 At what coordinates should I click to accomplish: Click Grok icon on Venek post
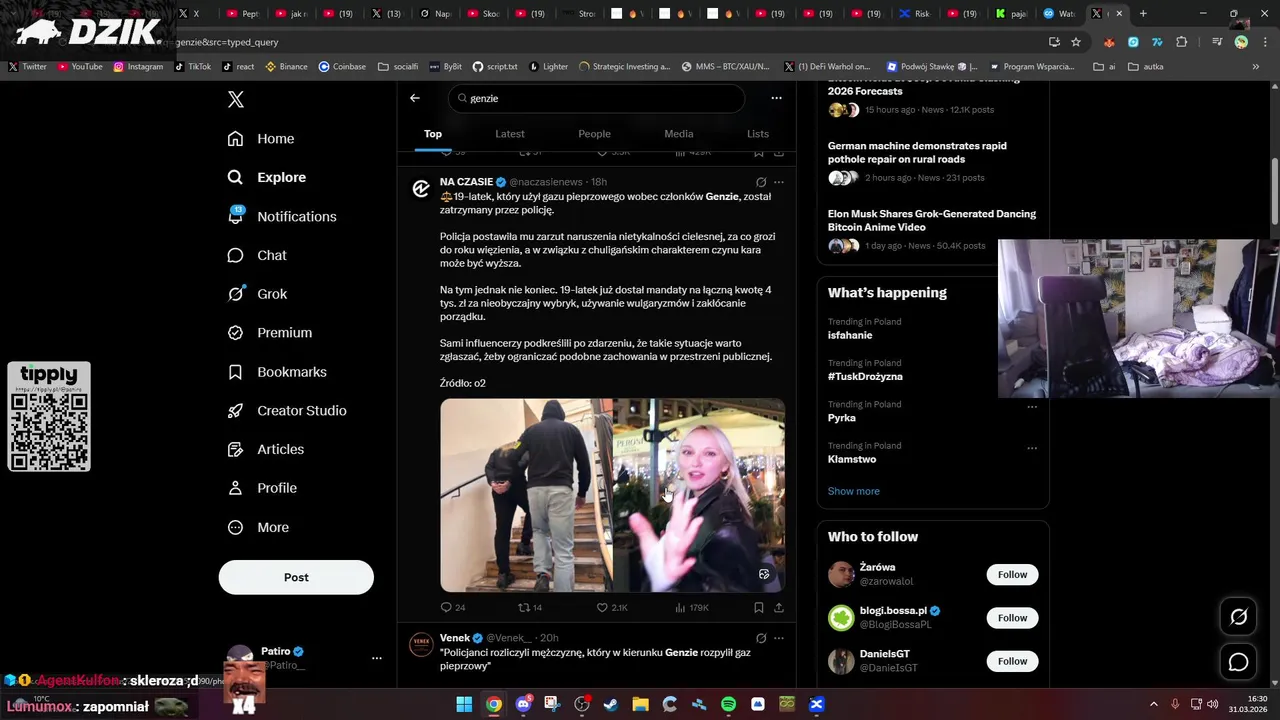pos(761,638)
